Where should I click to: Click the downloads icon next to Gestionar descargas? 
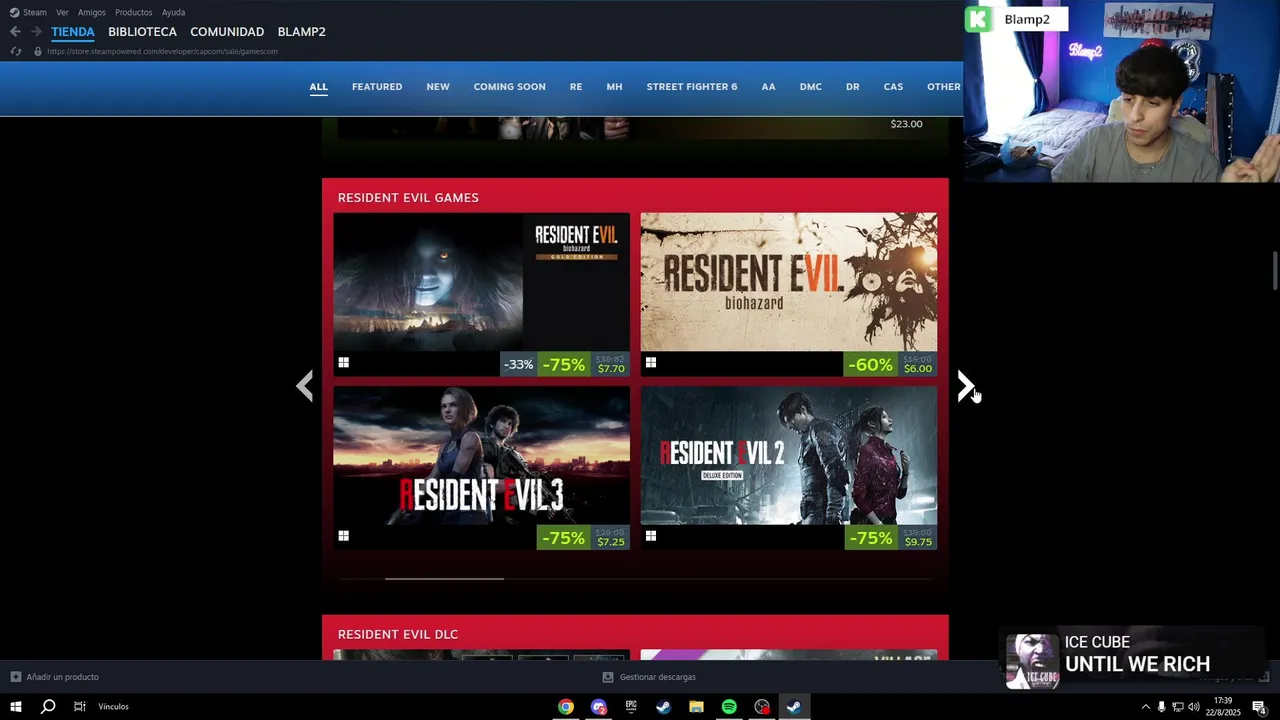coord(607,677)
